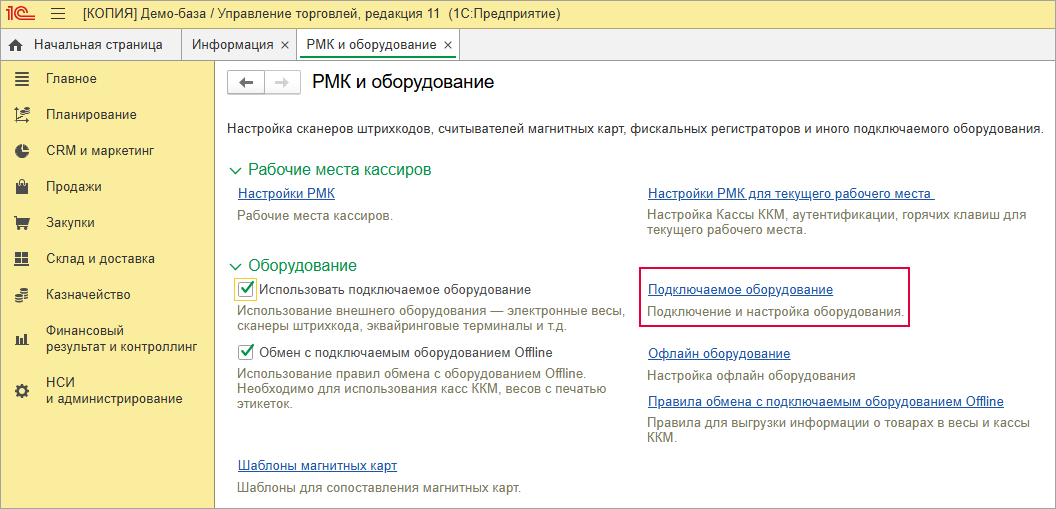Close the Информация tab
Viewport: 1056px width, 509px height.
284,45
